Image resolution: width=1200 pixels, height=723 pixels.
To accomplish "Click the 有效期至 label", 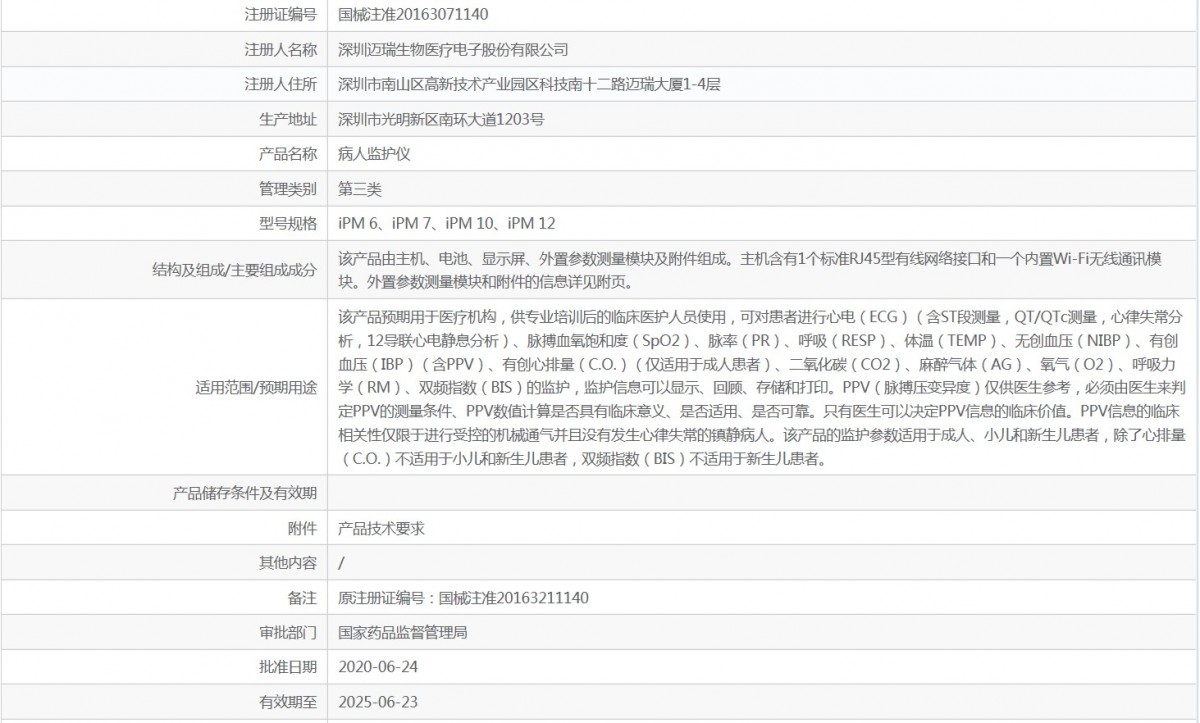I will click(x=288, y=702).
